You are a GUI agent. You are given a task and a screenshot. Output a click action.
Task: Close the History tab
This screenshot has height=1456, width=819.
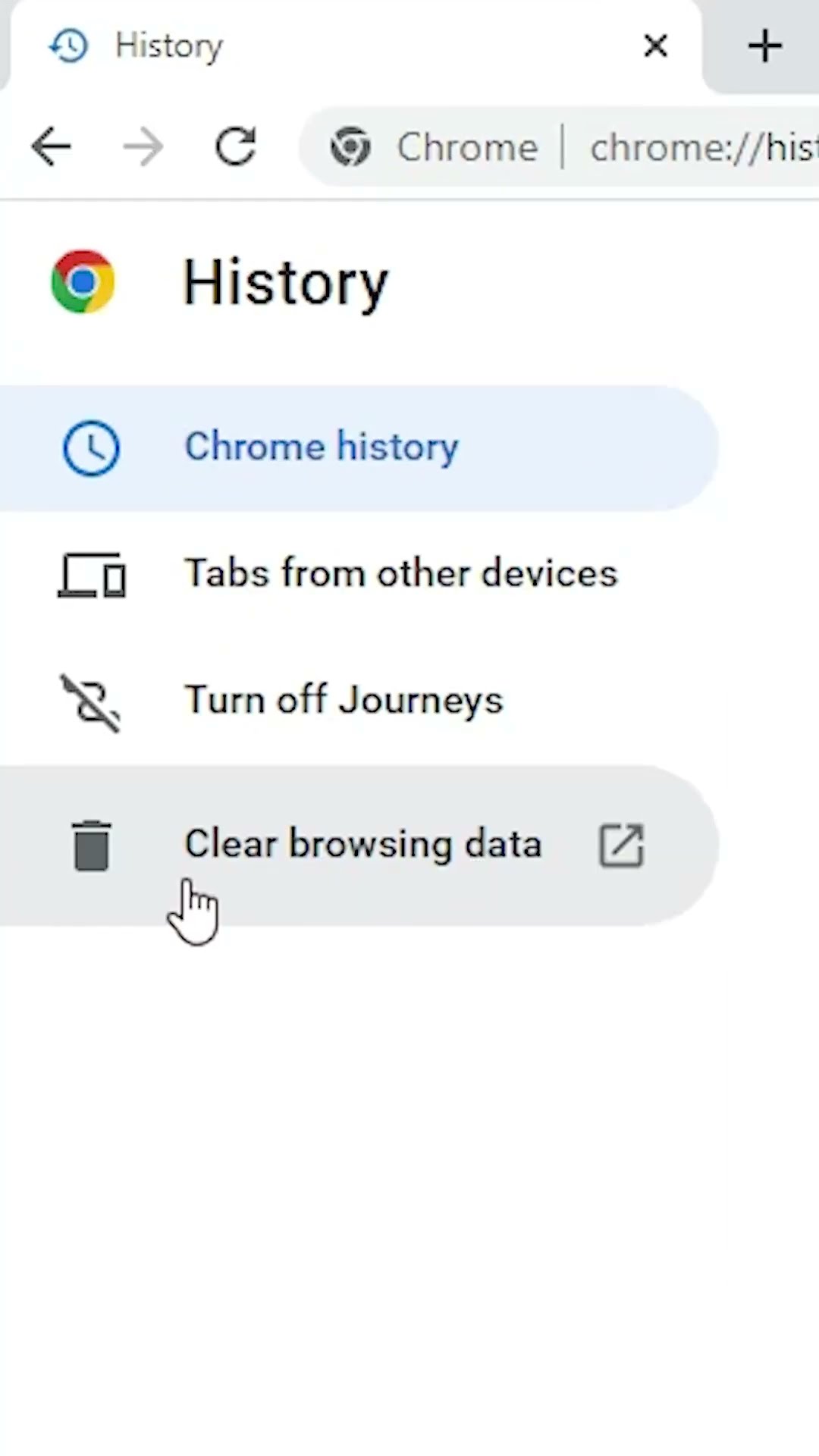pos(655,46)
